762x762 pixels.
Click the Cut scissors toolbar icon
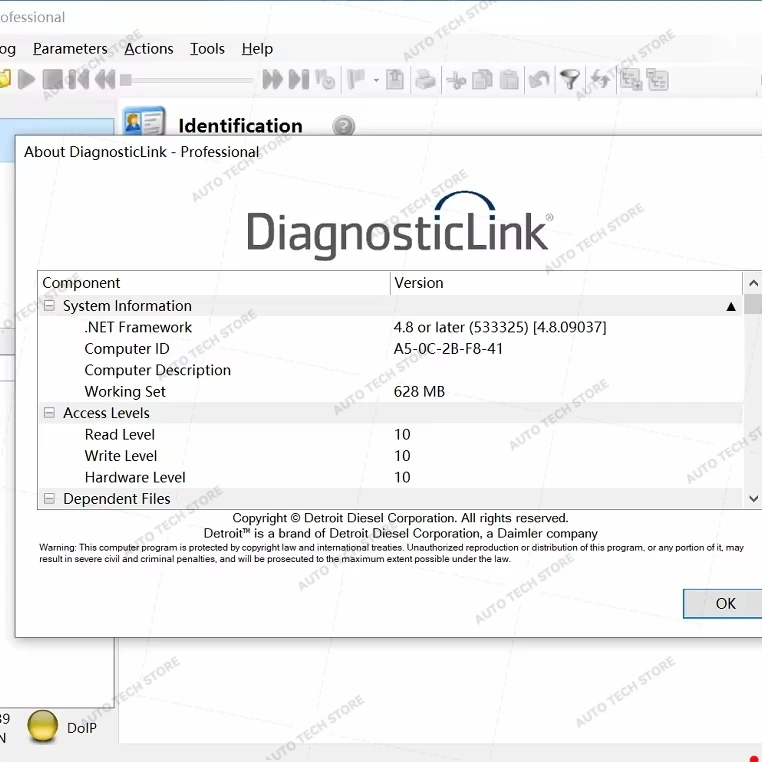456,80
